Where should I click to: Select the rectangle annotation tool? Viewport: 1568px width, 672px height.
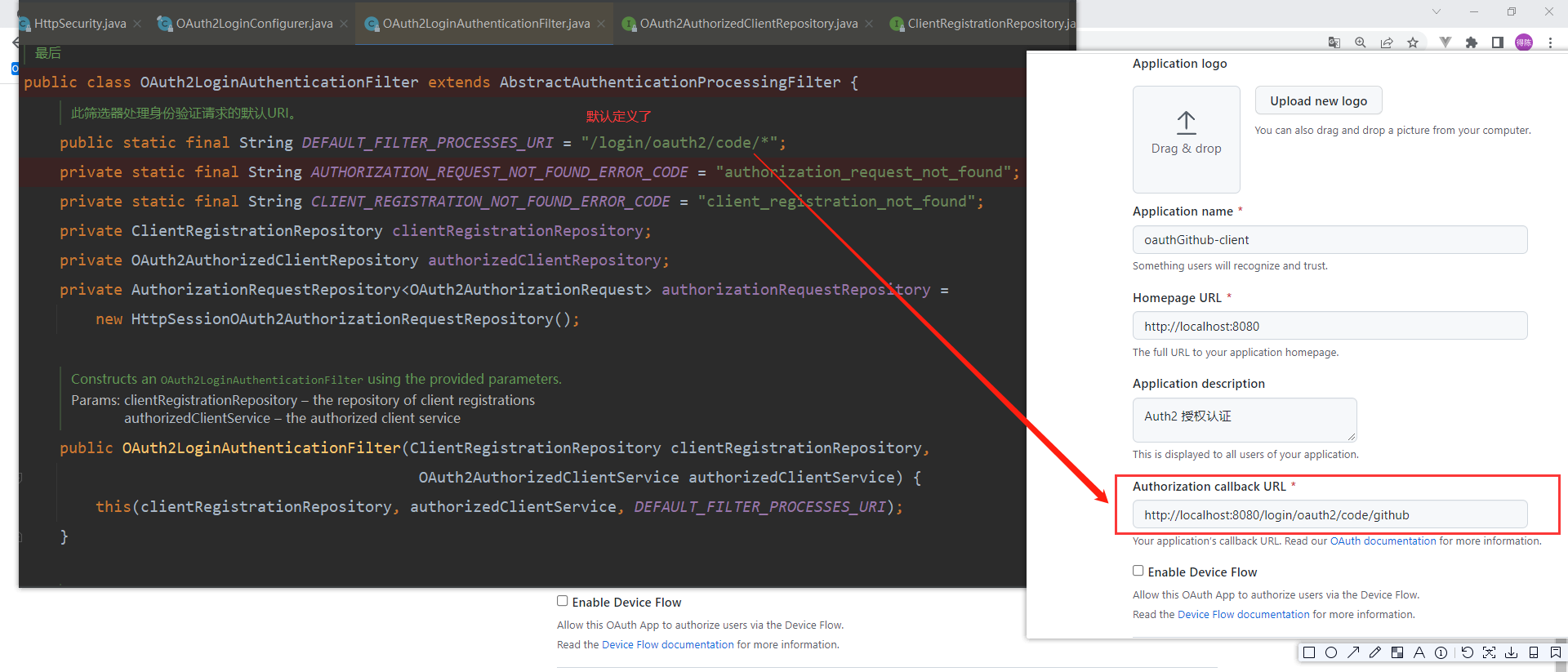1309,652
